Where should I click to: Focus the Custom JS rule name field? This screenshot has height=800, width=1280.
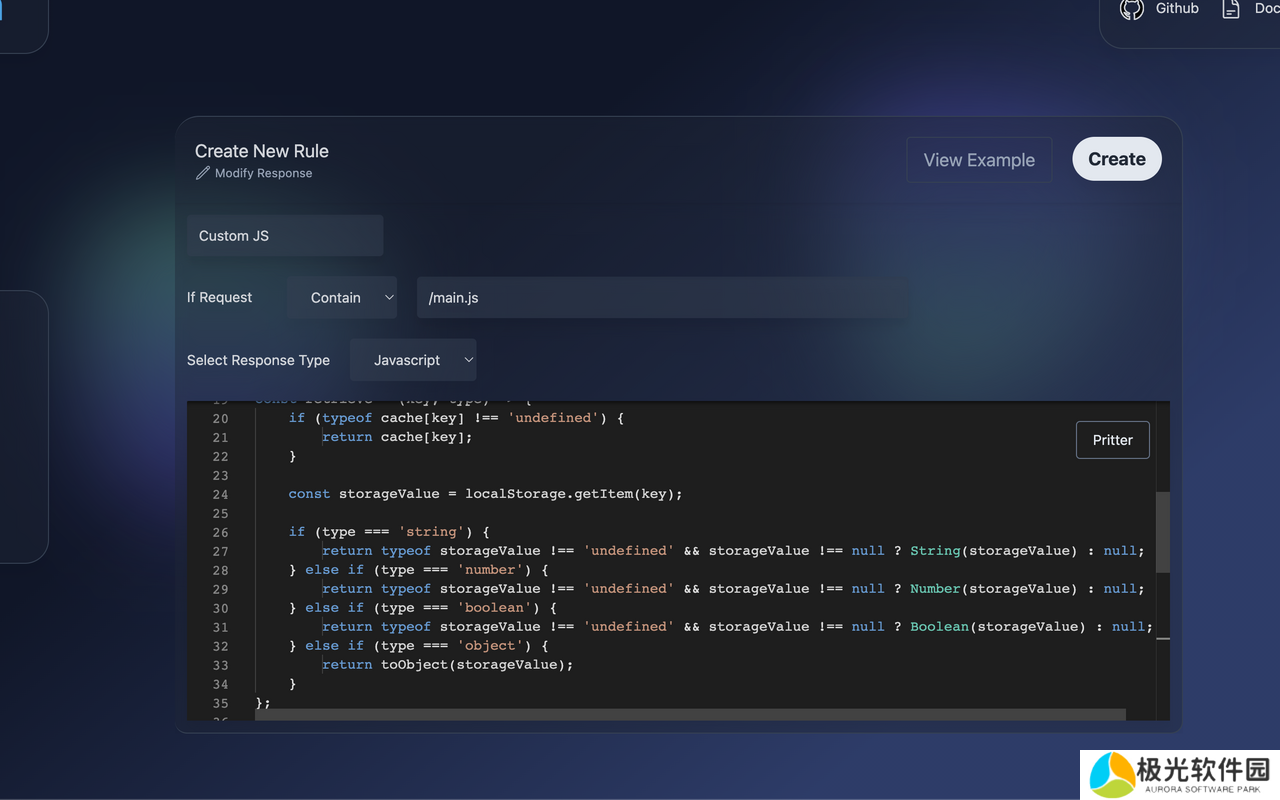pos(285,236)
